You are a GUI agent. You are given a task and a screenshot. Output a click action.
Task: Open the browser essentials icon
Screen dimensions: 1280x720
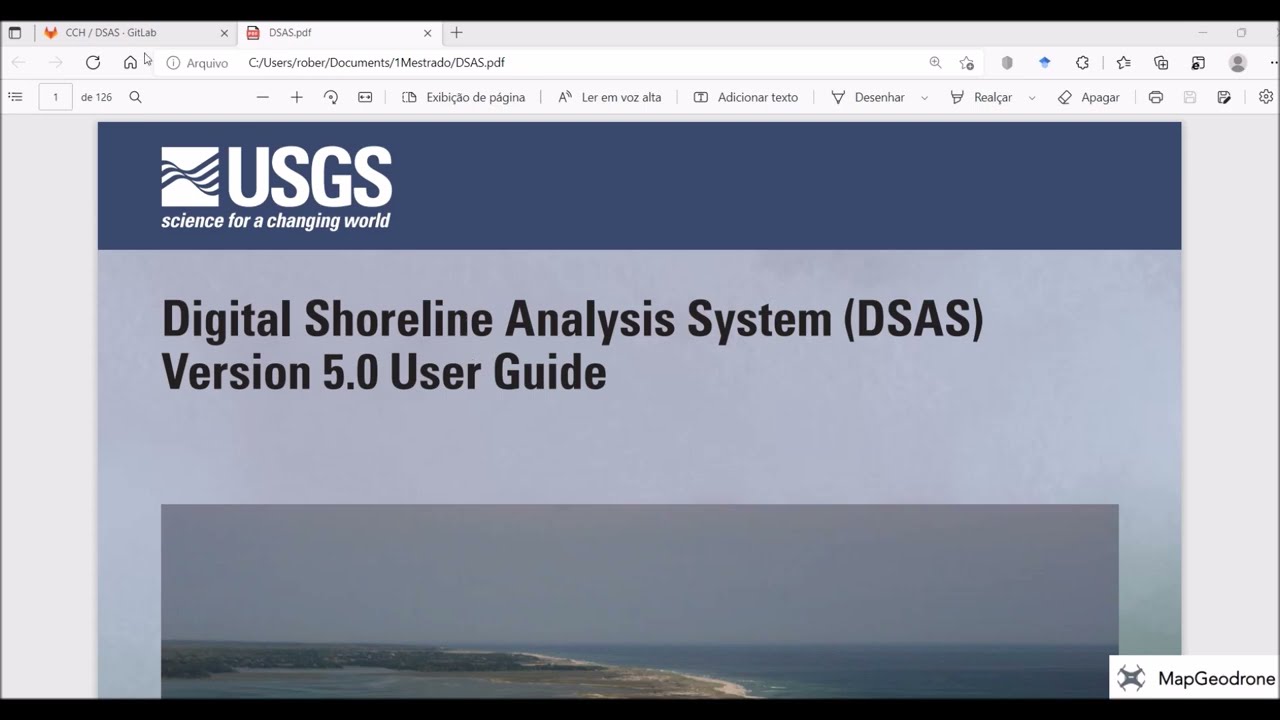click(x=1198, y=62)
